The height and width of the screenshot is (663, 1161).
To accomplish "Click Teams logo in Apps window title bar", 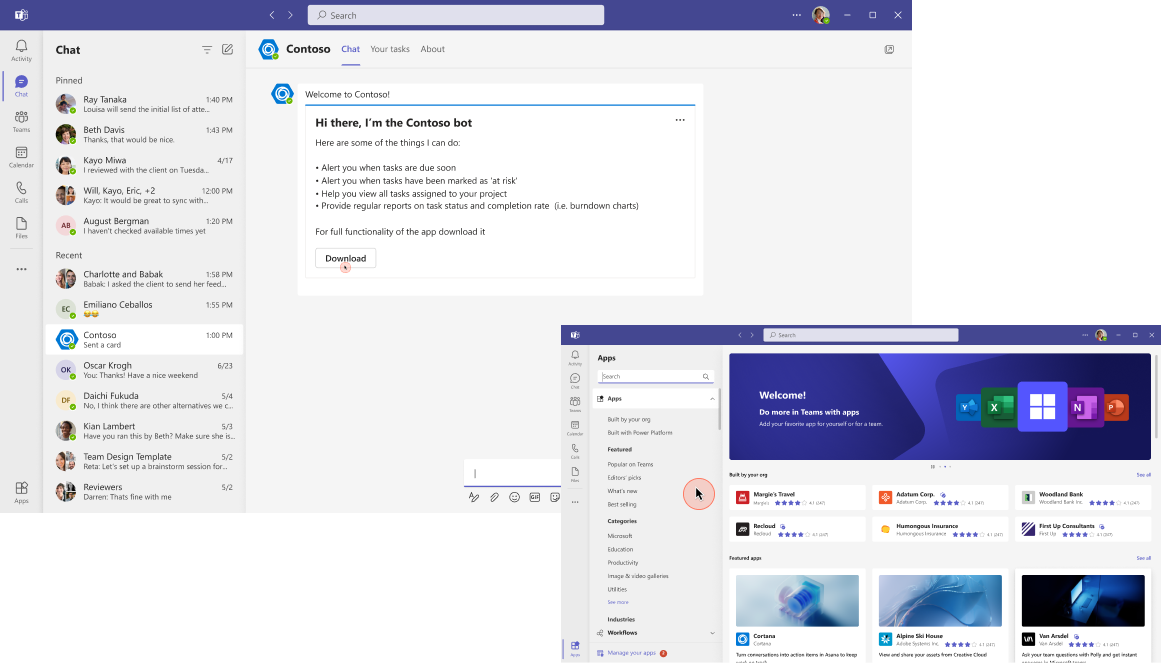I will tap(575, 335).
